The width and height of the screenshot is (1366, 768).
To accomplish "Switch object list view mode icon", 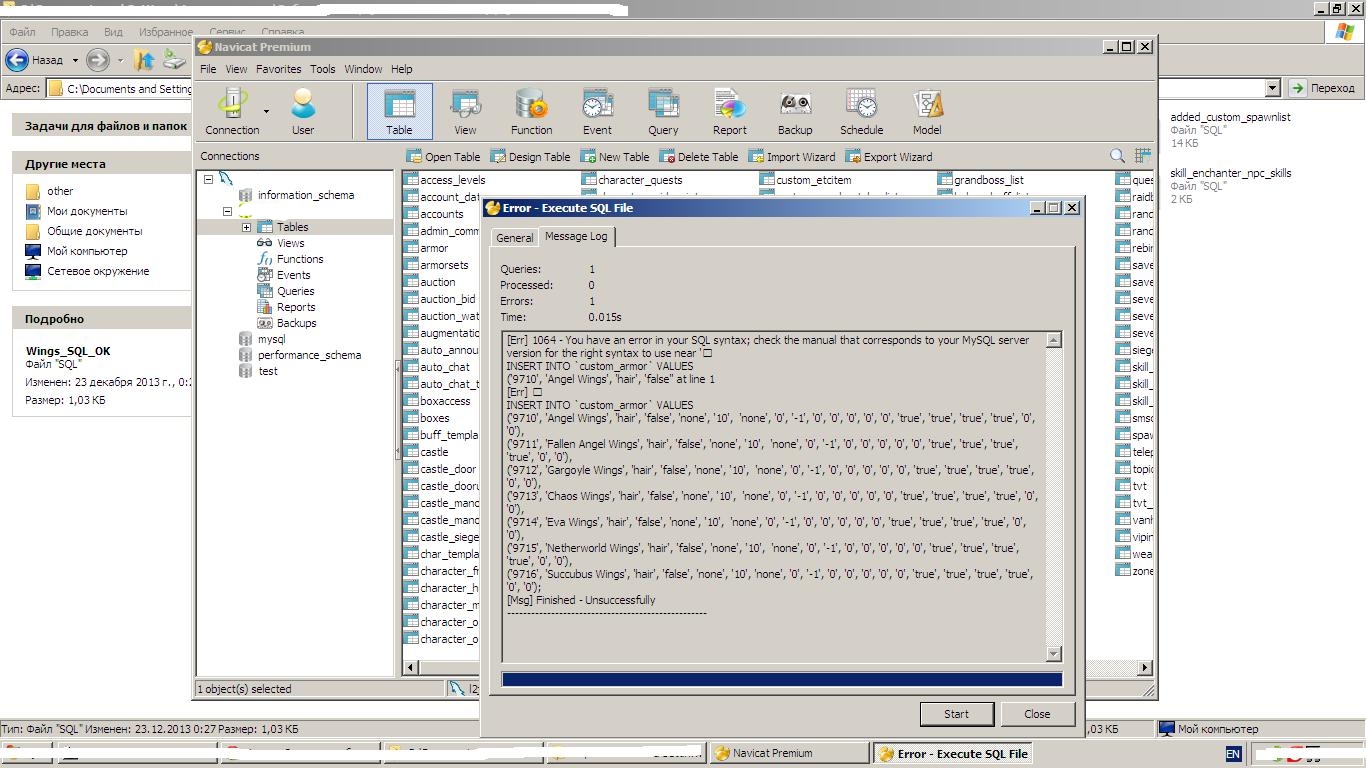I will [x=1143, y=156].
